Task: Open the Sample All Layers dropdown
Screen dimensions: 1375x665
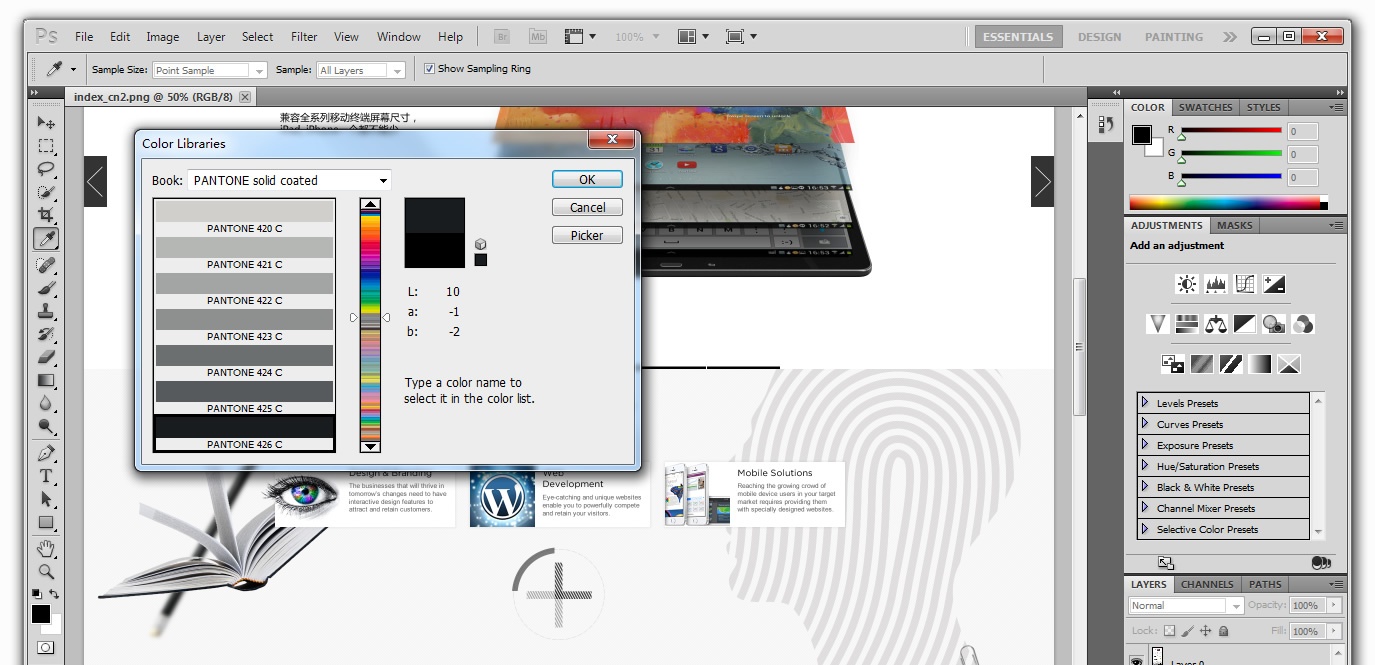Action: coord(360,70)
